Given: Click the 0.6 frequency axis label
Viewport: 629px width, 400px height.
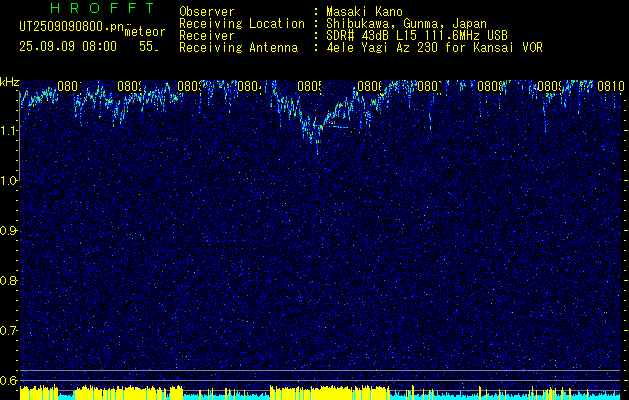Looking at the screenshot, I should 10,380.
